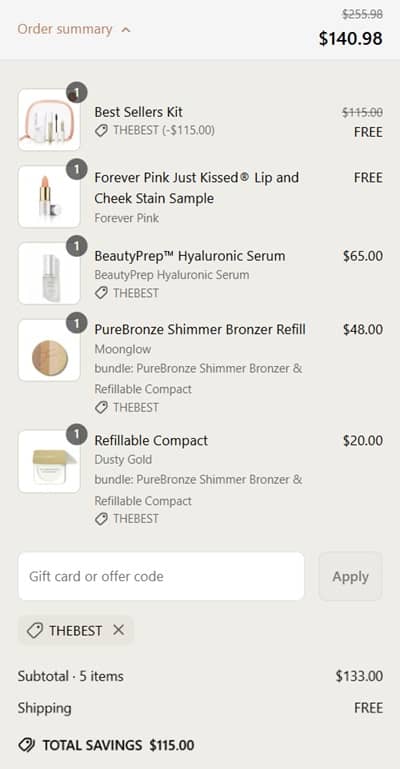Collapse the Order summary chevron

[x=125, y=30]
